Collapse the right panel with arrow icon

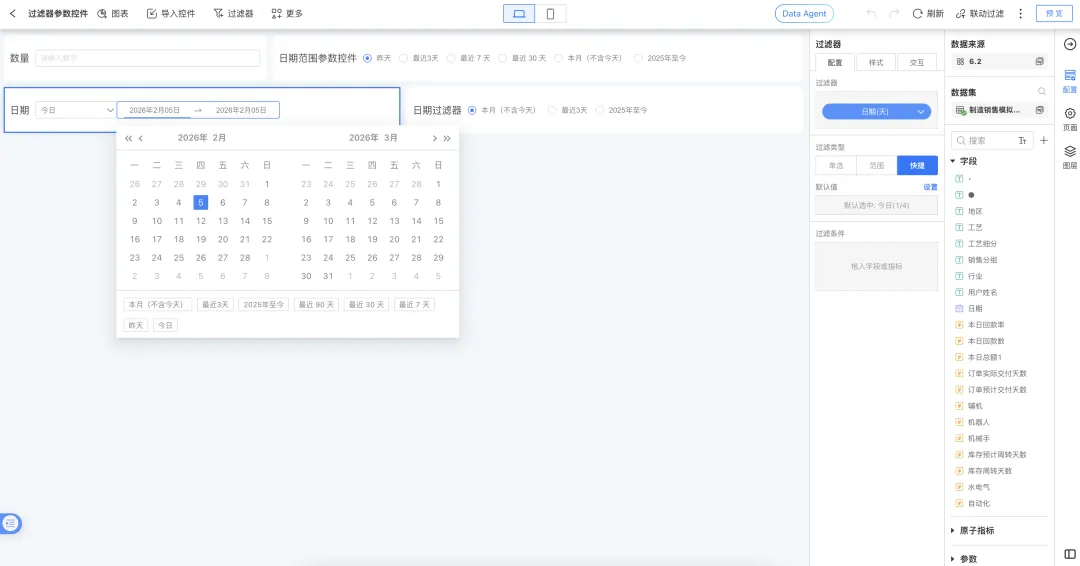coord(1070,44)
